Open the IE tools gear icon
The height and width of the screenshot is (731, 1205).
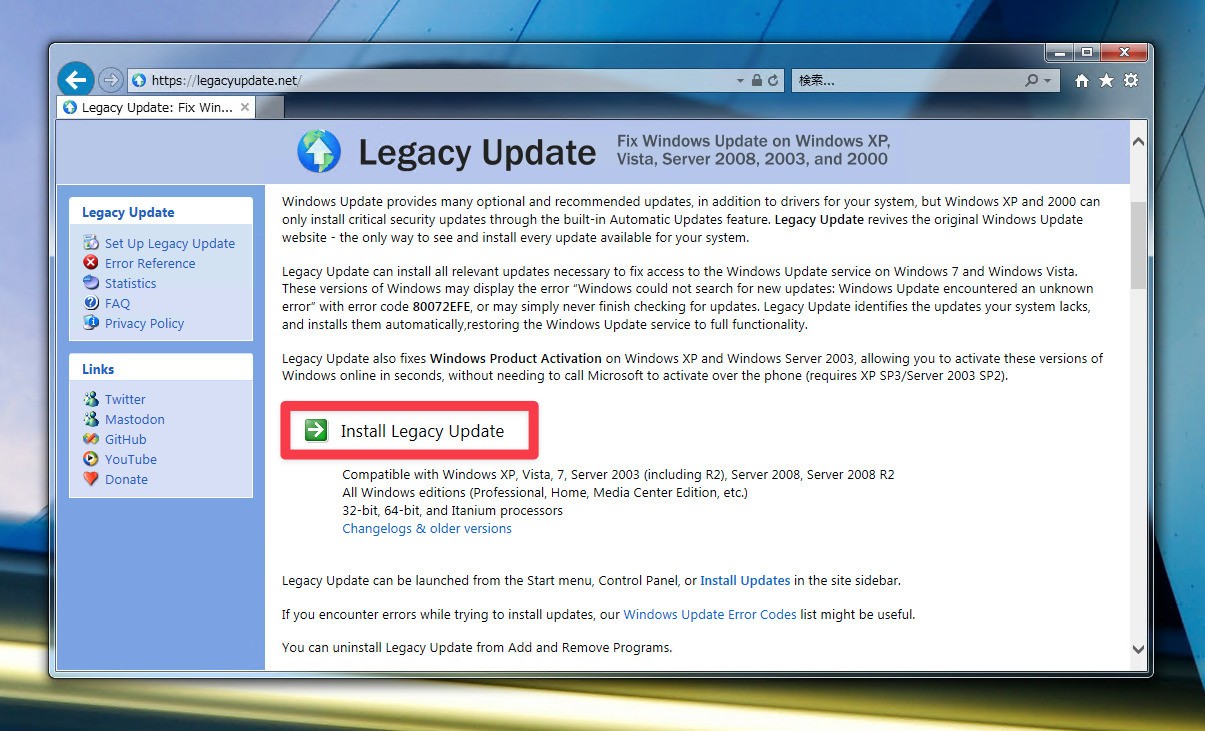[1131, 81]
